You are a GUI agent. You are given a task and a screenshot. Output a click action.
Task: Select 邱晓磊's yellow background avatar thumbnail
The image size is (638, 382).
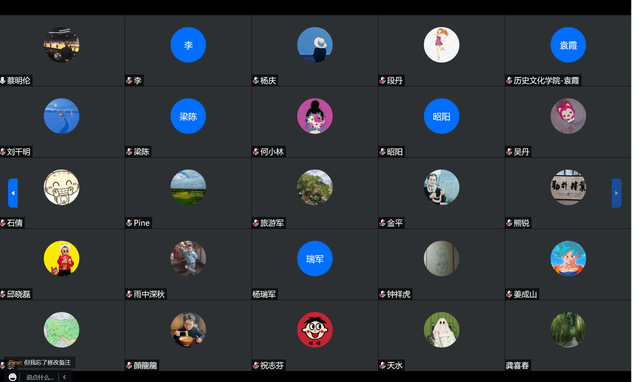coord(61,259)
